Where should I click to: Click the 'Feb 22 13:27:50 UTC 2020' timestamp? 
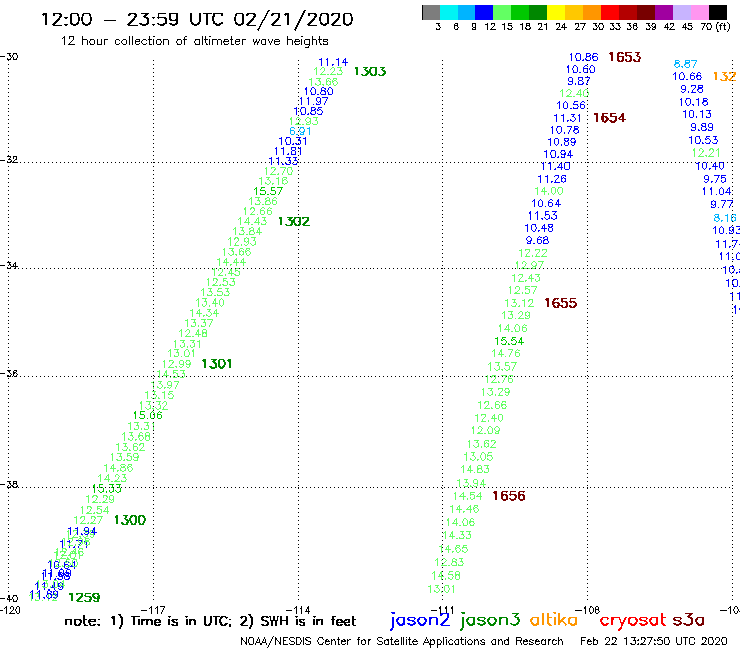pos(654,641)
